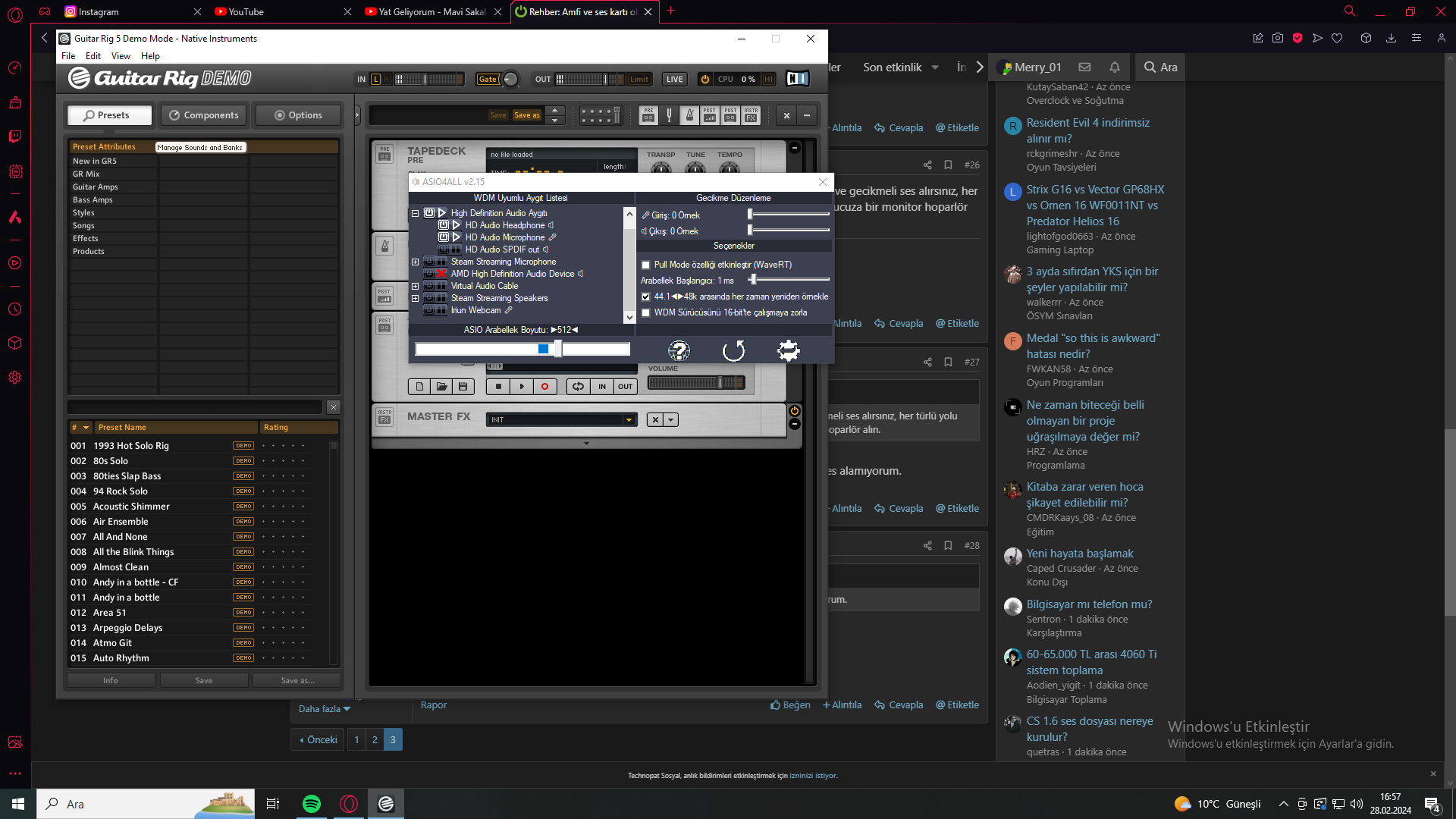Open tapedeck load file folder icon

[x=441, y=387]
